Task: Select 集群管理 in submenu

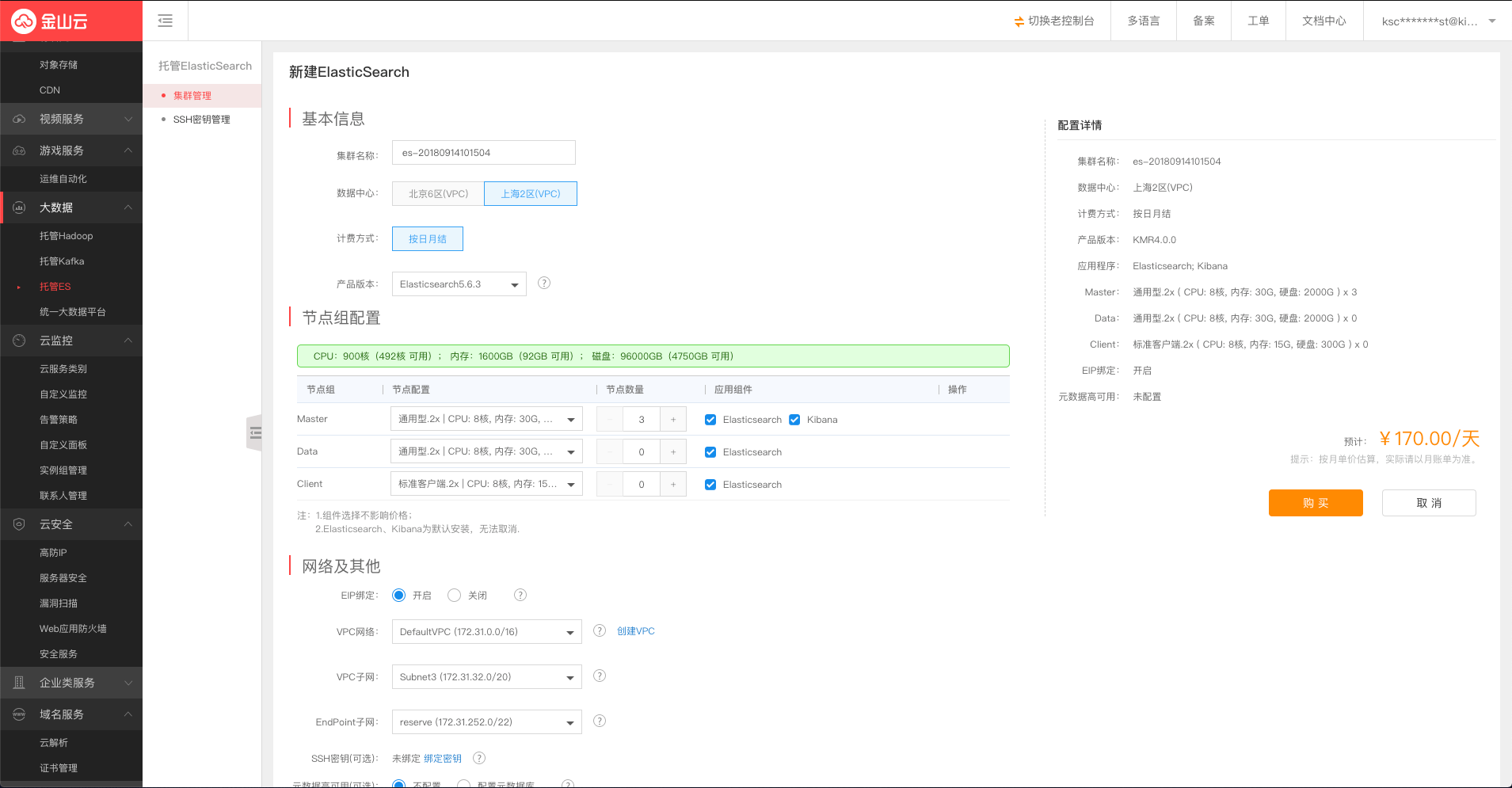Action: tap(202, 95)
